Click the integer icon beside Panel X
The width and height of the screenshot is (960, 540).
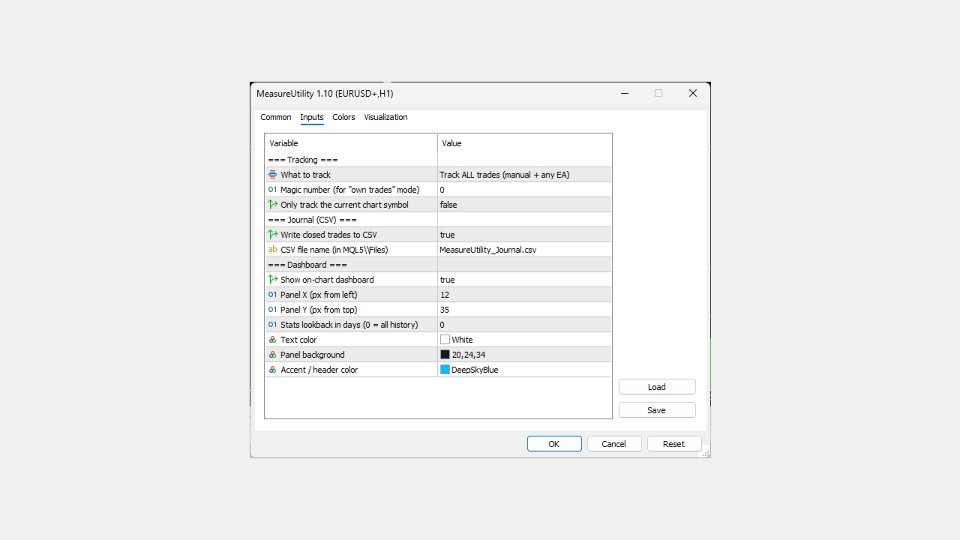pos(272,294)
